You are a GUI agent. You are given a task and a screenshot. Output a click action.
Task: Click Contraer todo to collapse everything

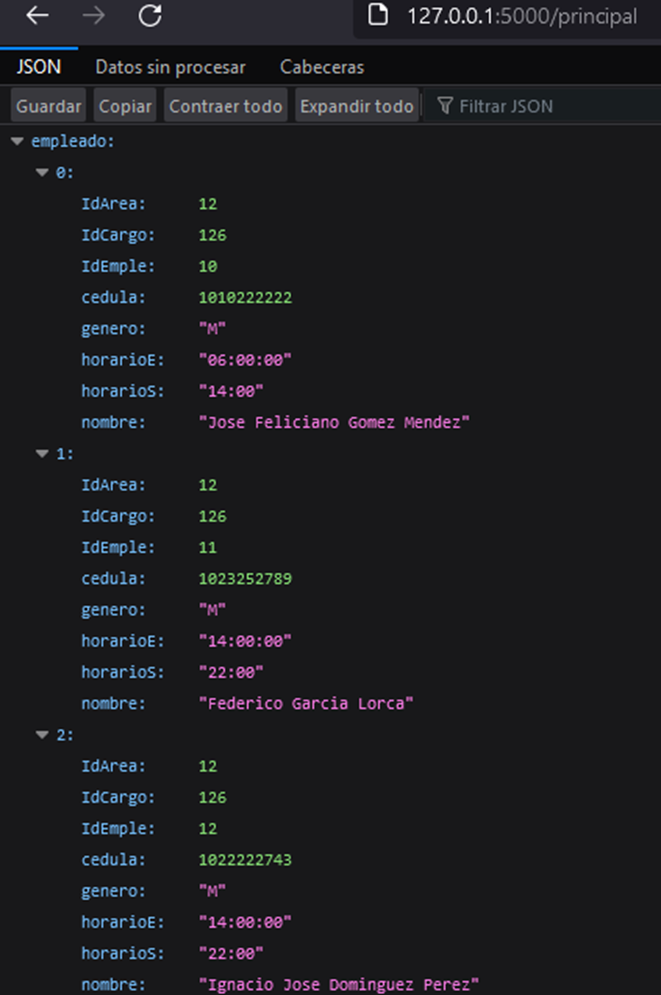coord(225,104)
